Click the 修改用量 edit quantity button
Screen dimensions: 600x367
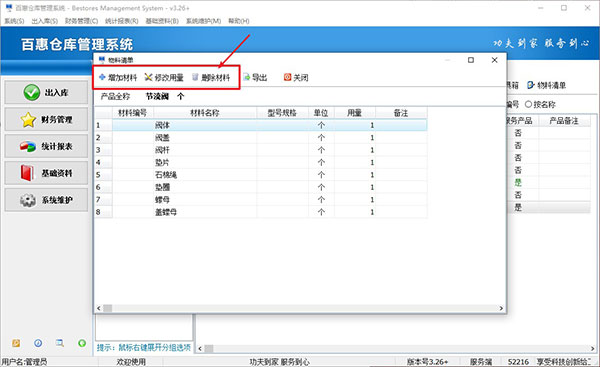(164, 78)
